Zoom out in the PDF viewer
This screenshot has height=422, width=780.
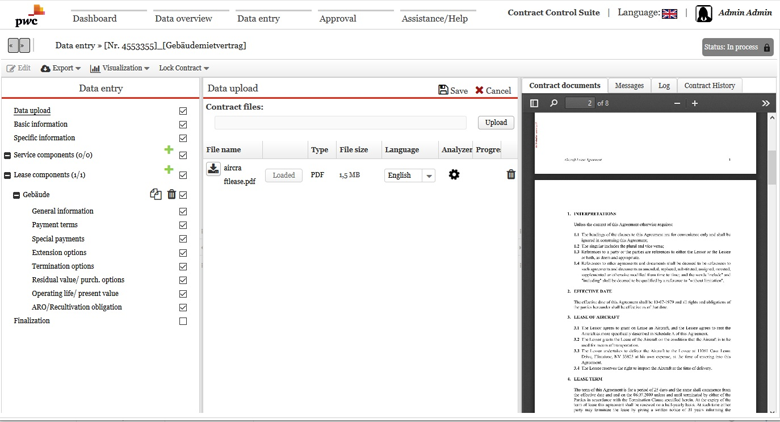click(677, 103)
